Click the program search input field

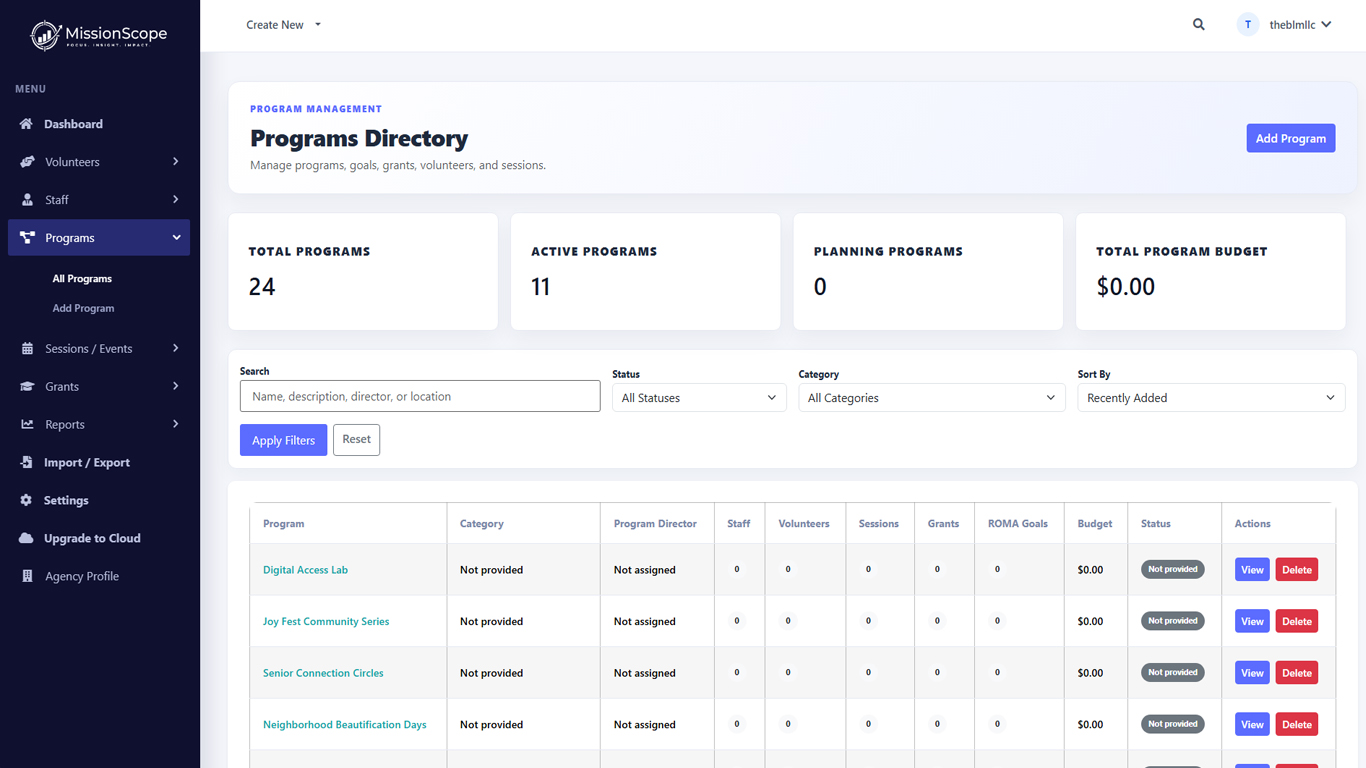click(x=420, y=396)
